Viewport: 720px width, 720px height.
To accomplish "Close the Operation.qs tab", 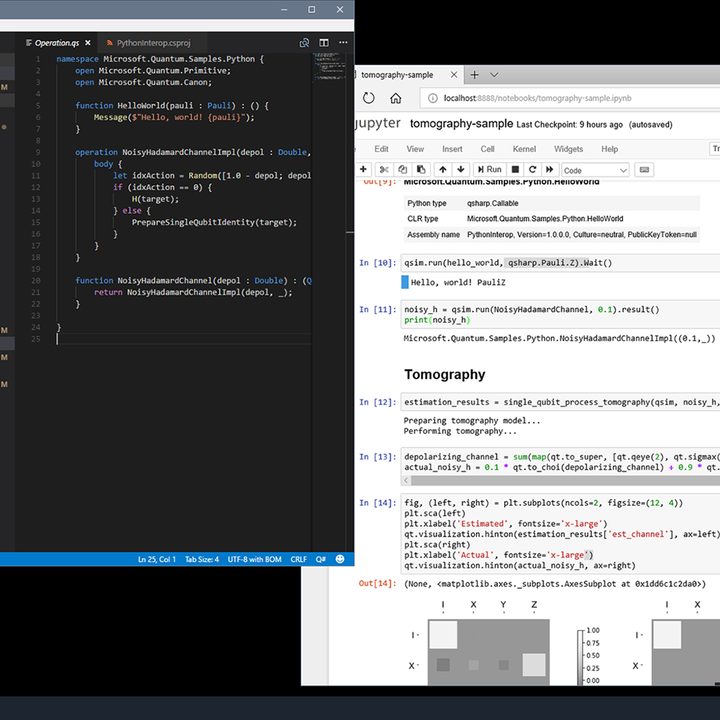I will click(88, 43).
